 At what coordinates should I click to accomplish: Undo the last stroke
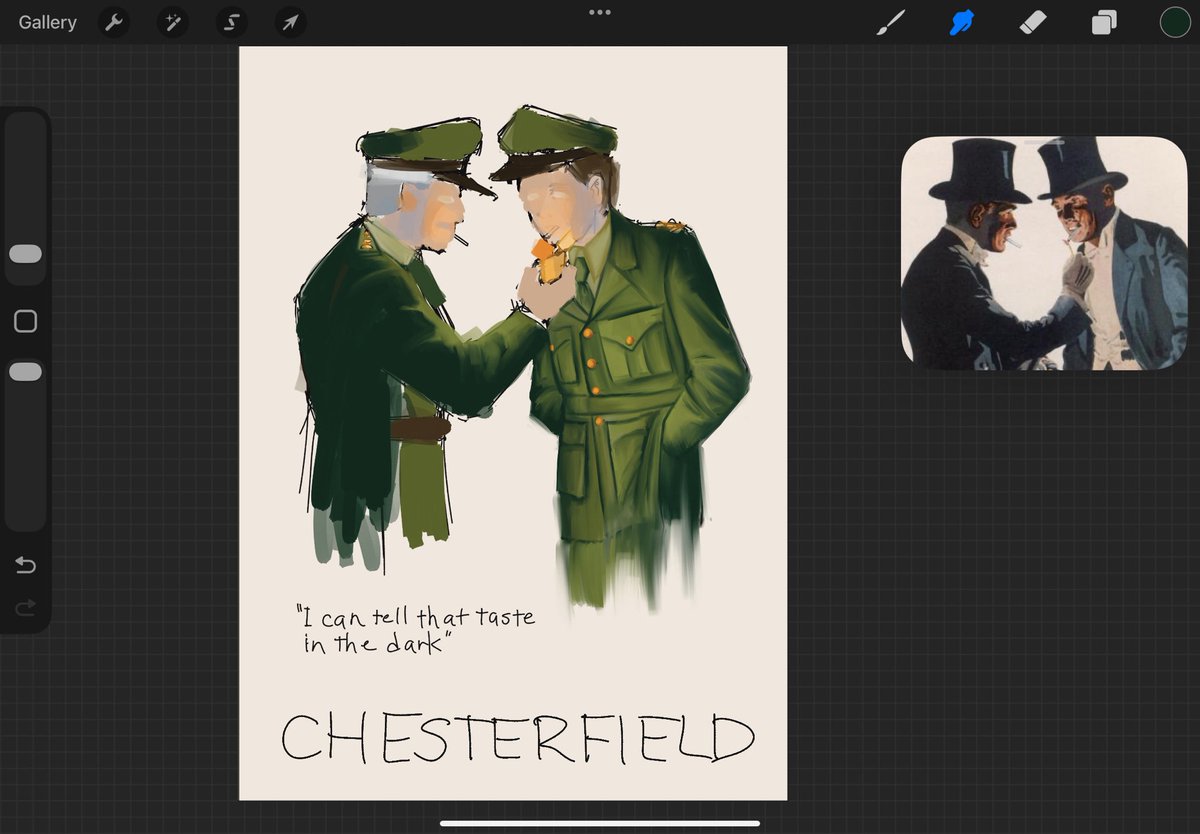point(25,566)
